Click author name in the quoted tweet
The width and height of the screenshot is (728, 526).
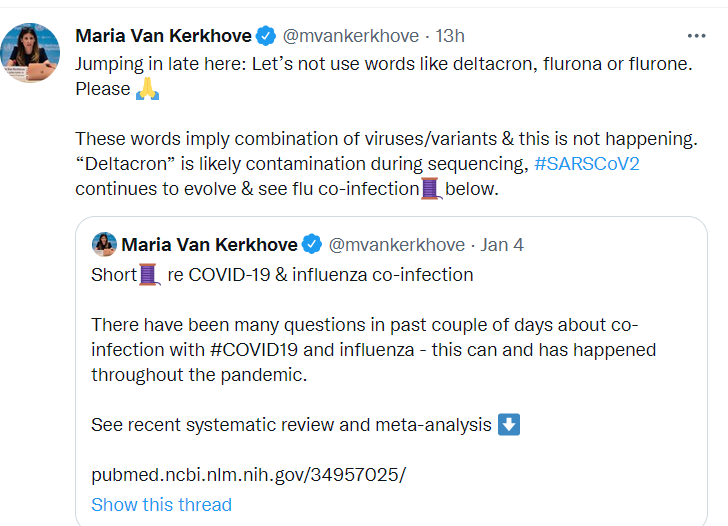pyautogui.click(x=209, y=245)
